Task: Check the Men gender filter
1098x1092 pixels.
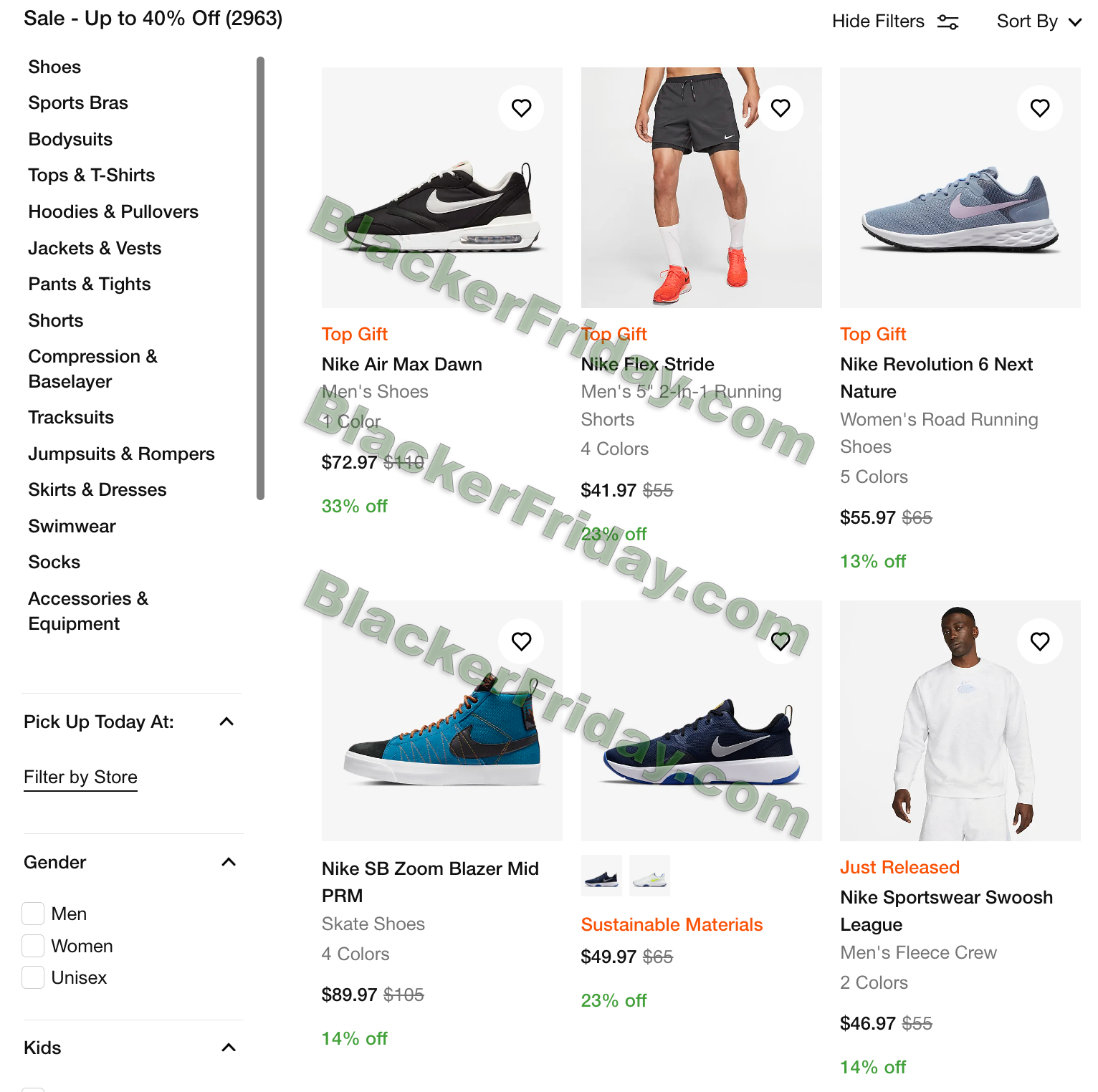Action: pos(33,914)
